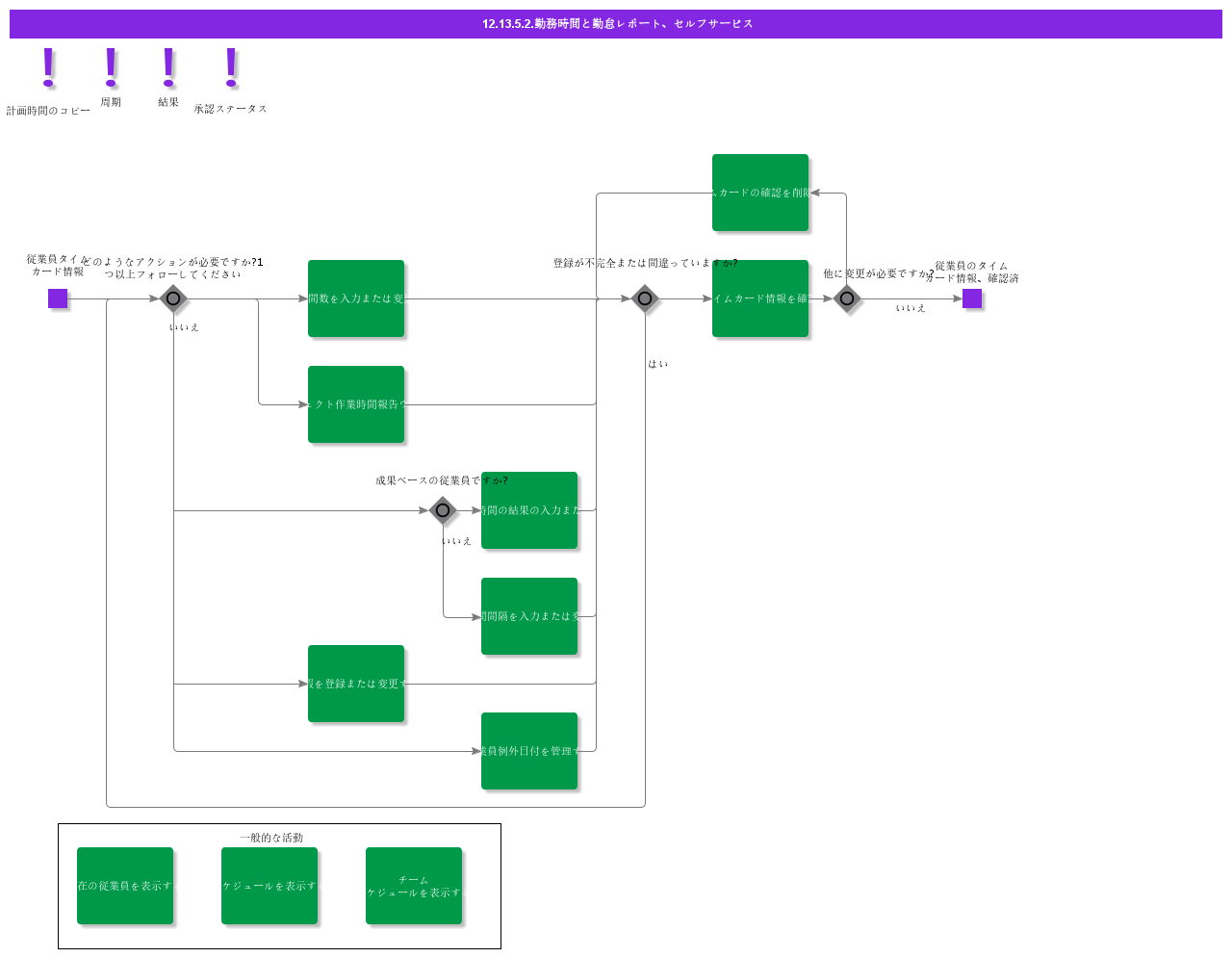Open the 従業員例外日付を管理 activity box

click(529, 751)
